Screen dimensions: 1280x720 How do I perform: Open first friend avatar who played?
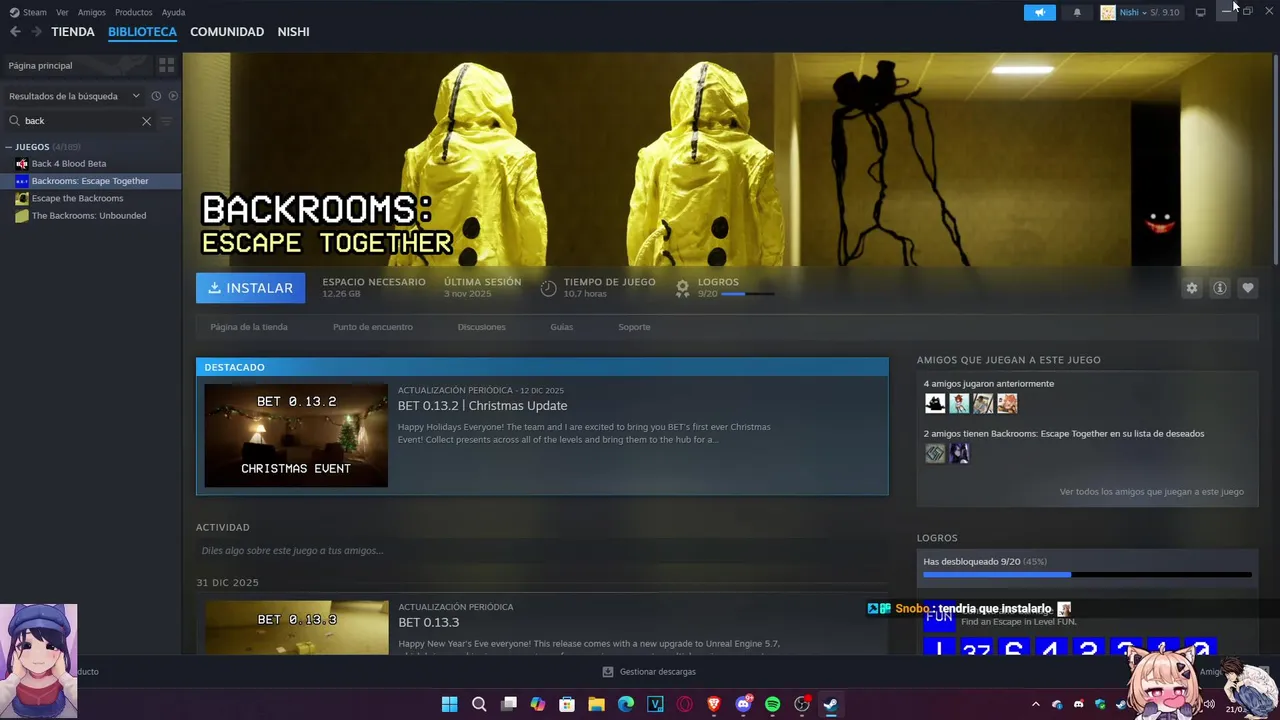935,404
